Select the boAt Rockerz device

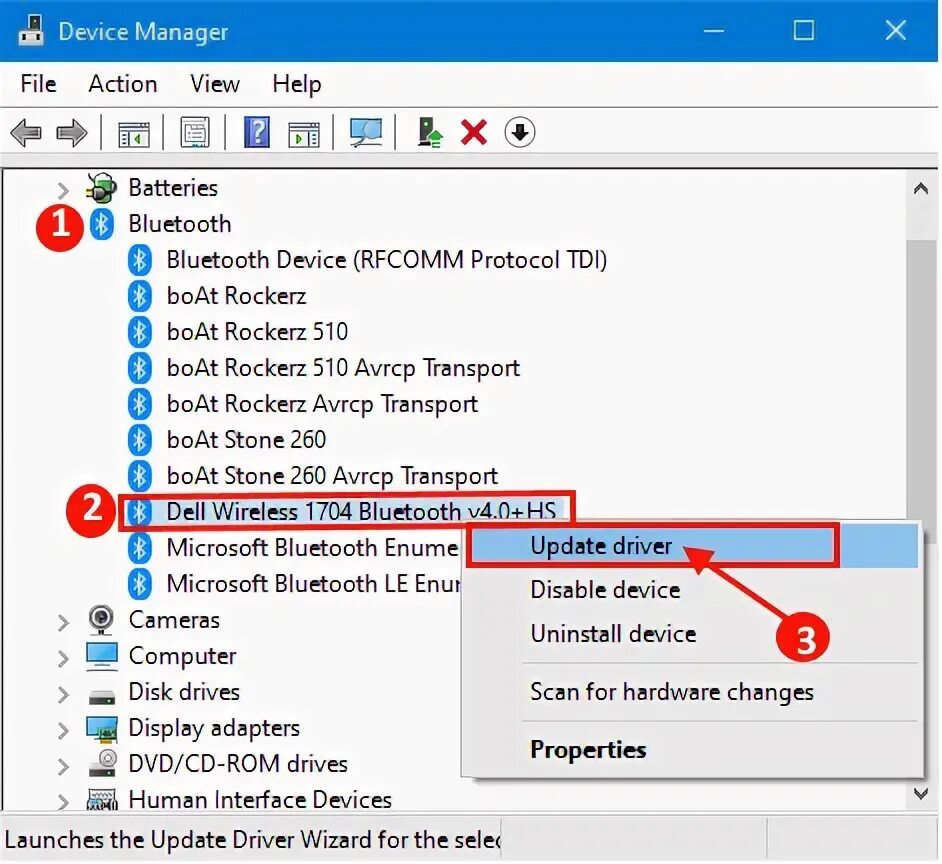(237, 296)
